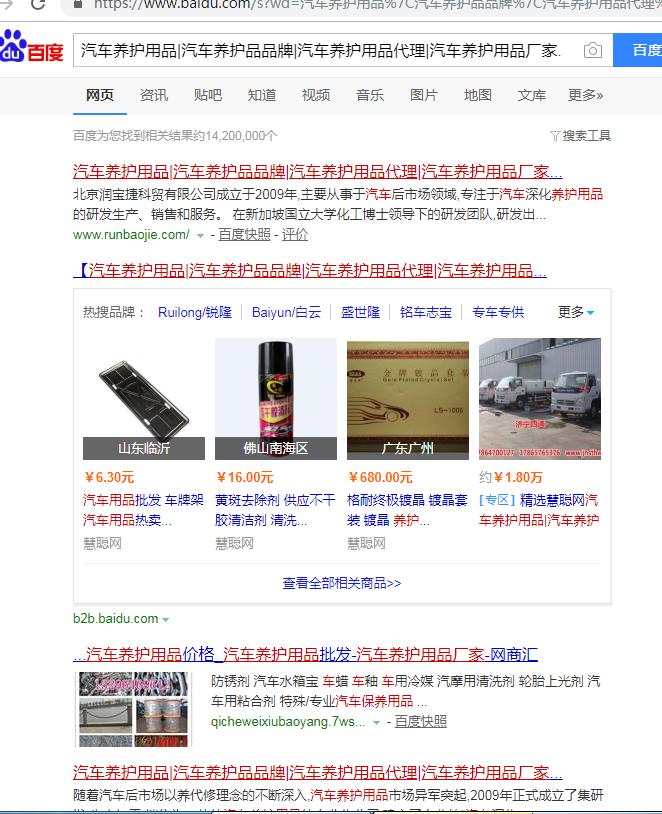This screenshot has width=662, height=814.
Task: Open the 更多» tab for more categories
Action: [x=585, y=95]
